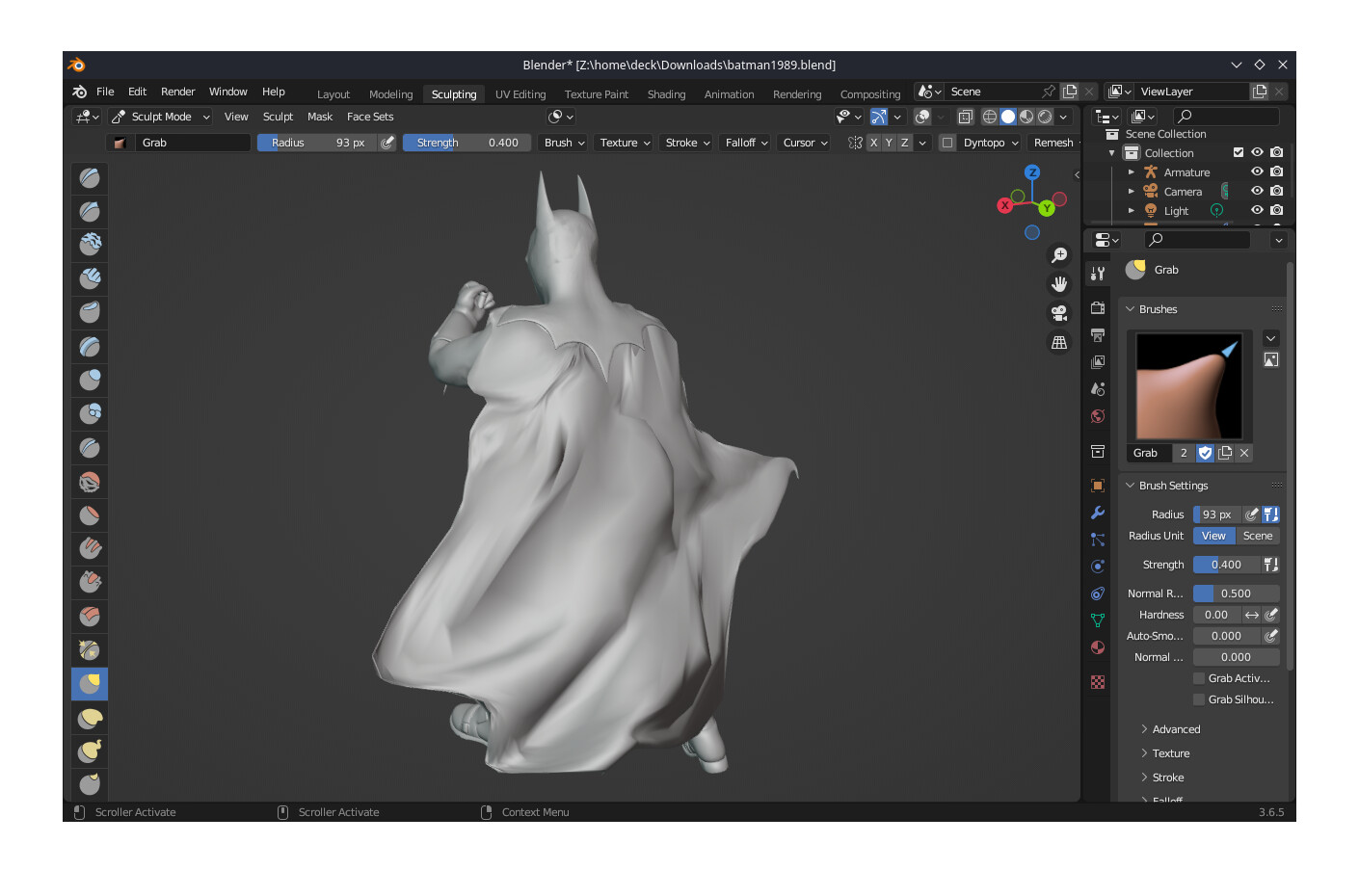Duplicate the Grab brush datablock
Viewport: 1359px width, 896px height.
(x=1225, y=453)
